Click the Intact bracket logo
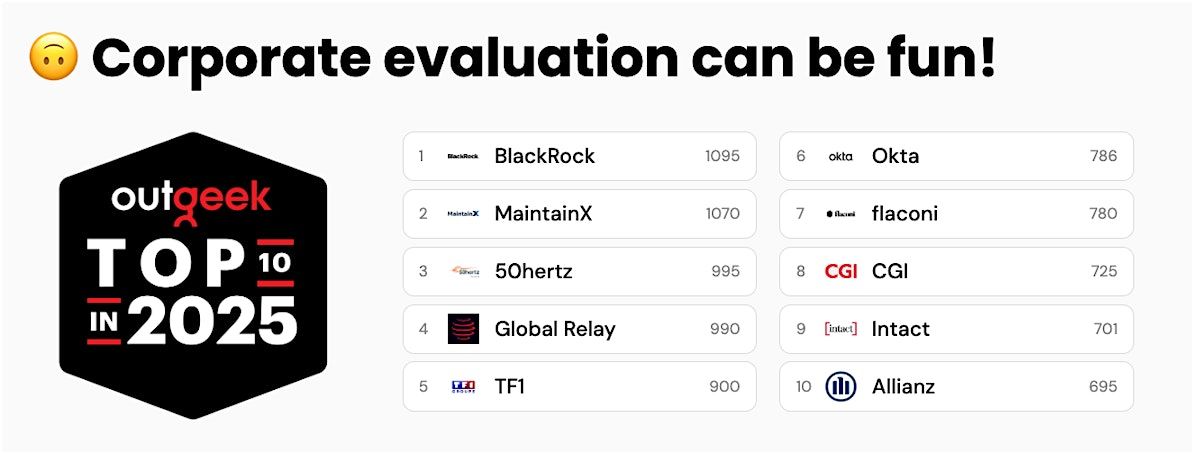 pos(840,329)
